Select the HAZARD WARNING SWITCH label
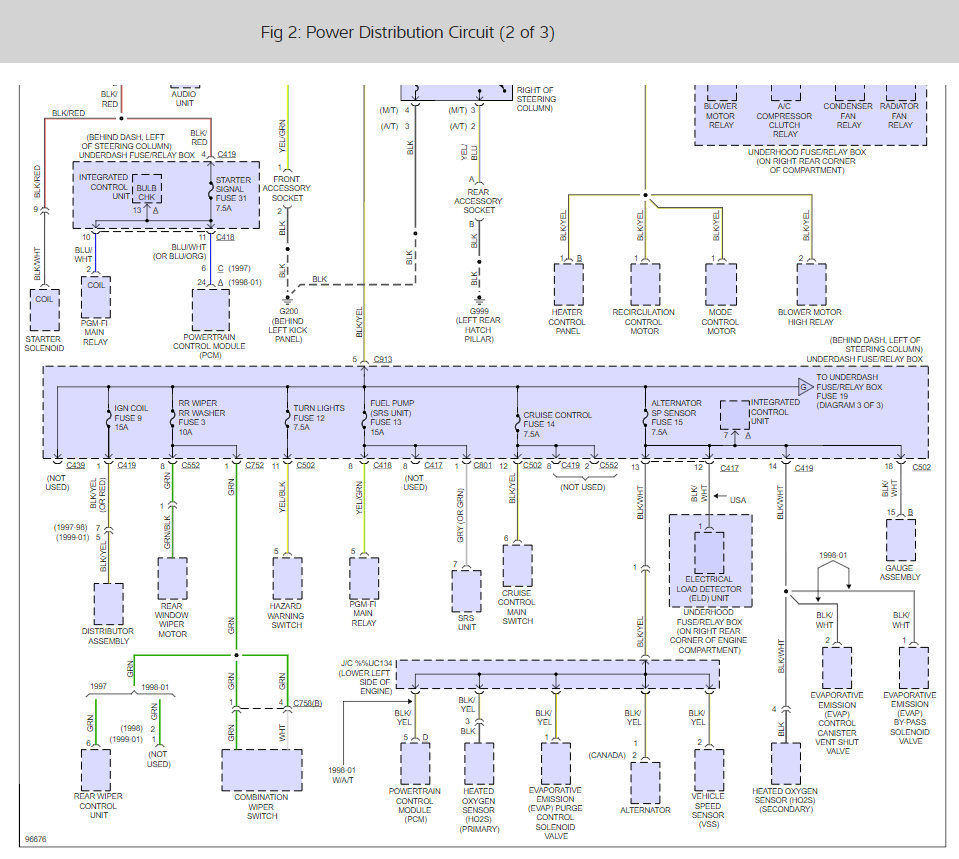 286,615
